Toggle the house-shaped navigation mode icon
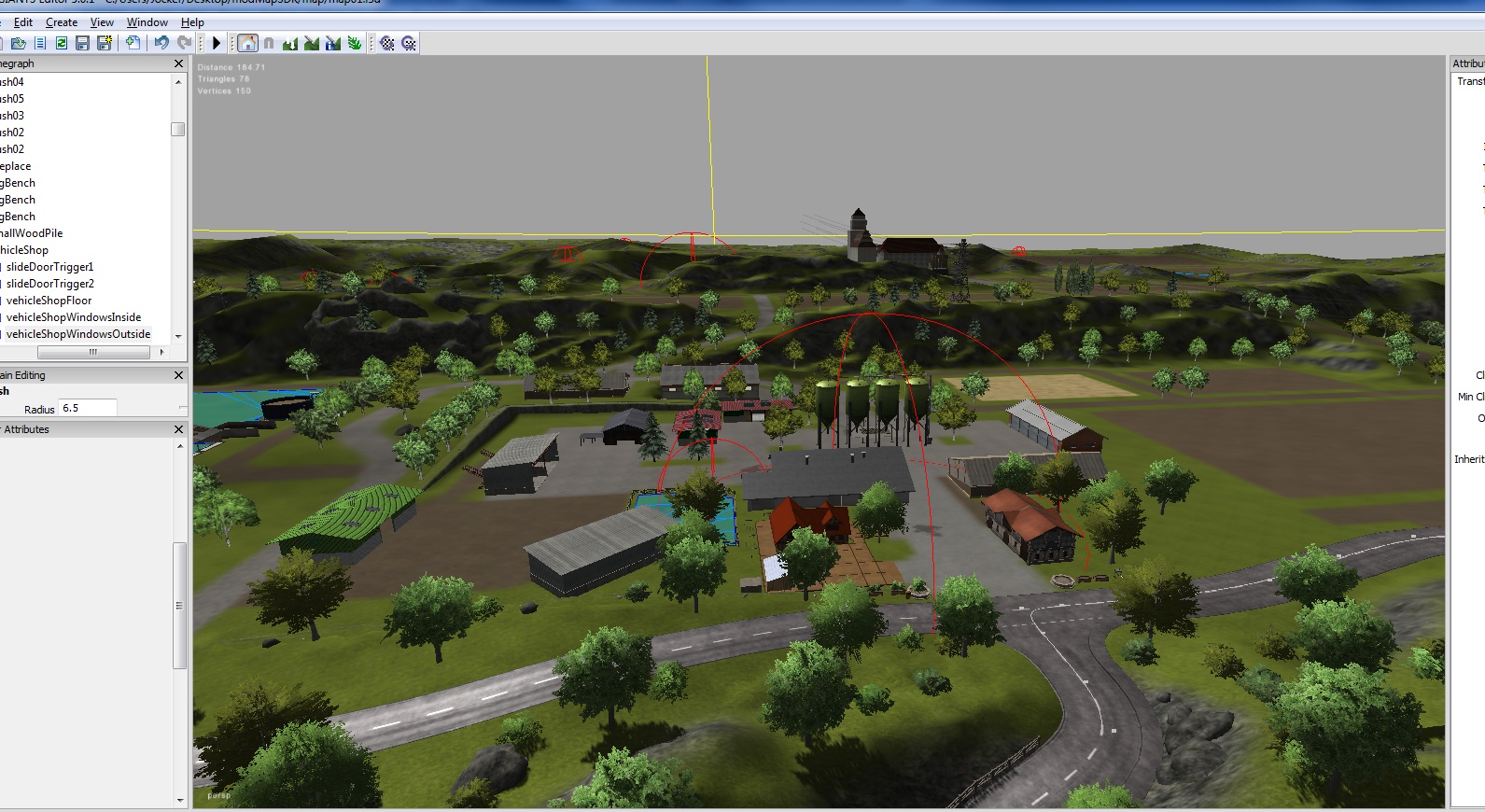 coord(247,43)
